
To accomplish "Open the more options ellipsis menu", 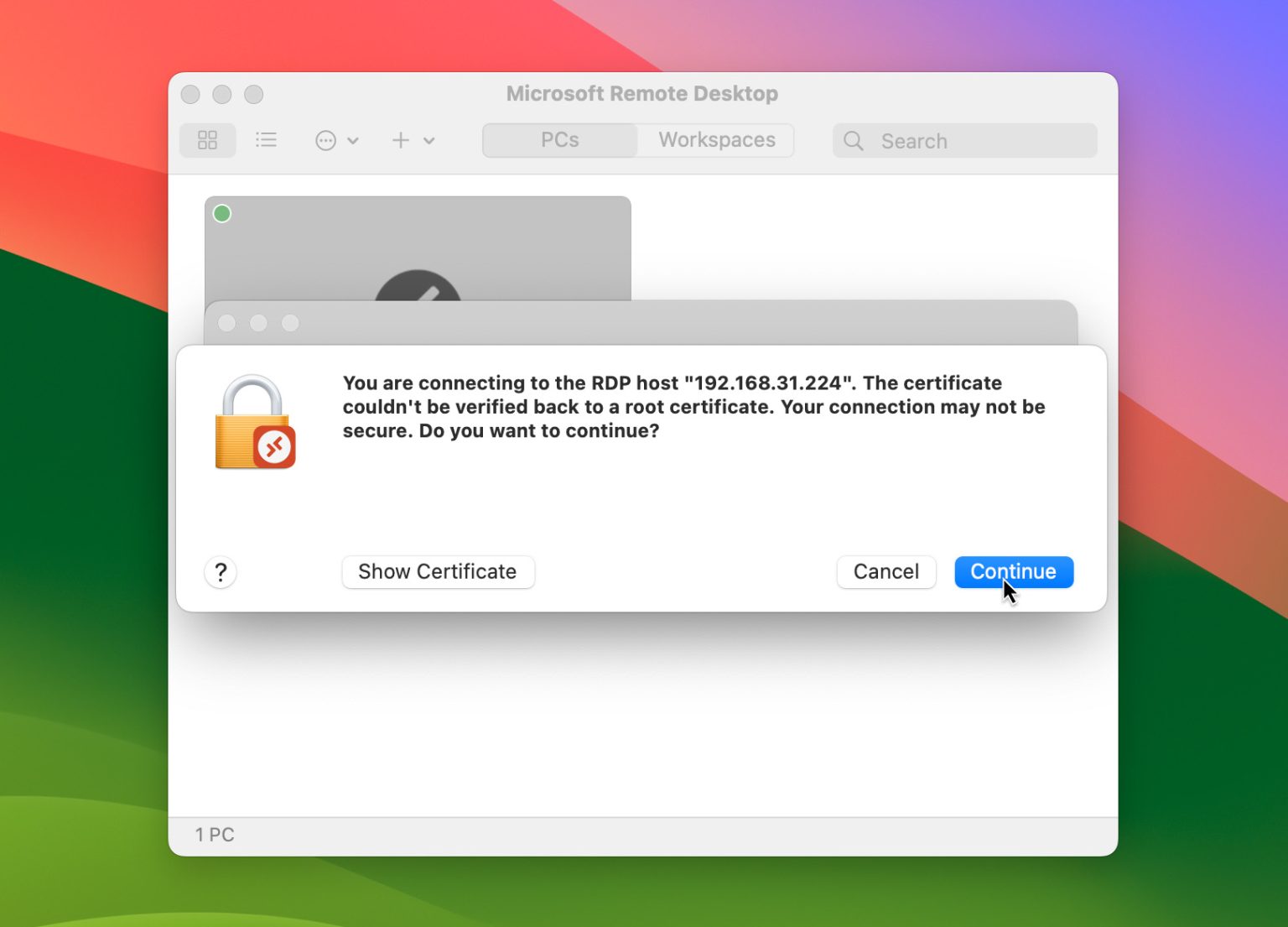I will coord(325,140).
